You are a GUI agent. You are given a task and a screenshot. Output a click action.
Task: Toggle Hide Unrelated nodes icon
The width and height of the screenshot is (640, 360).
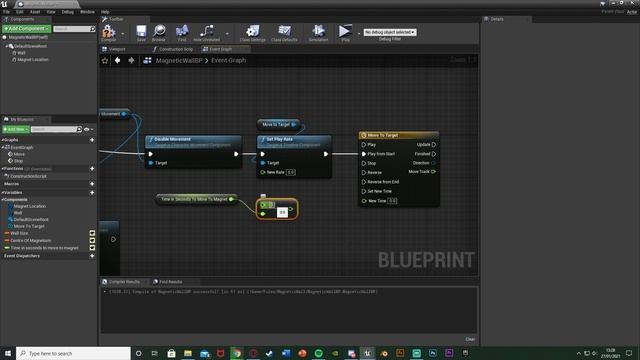click(207, 31)
